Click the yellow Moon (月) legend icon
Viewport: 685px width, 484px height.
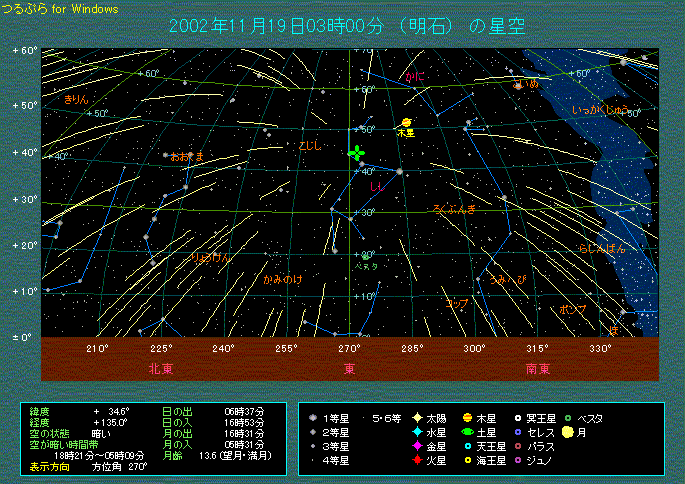point(567,432)
